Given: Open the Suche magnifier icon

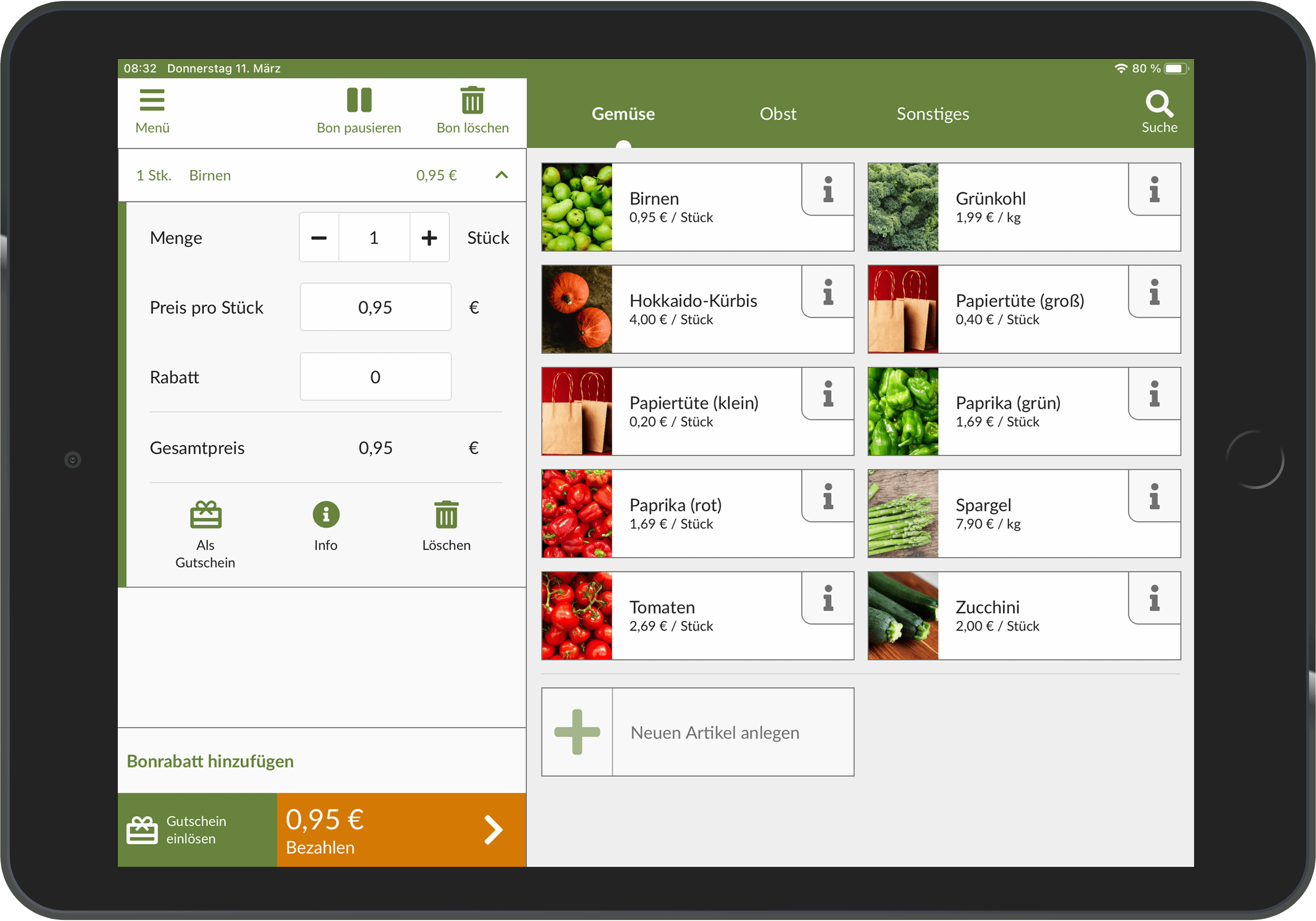Looking at the screenshot, I should (x=1159, y=111).
